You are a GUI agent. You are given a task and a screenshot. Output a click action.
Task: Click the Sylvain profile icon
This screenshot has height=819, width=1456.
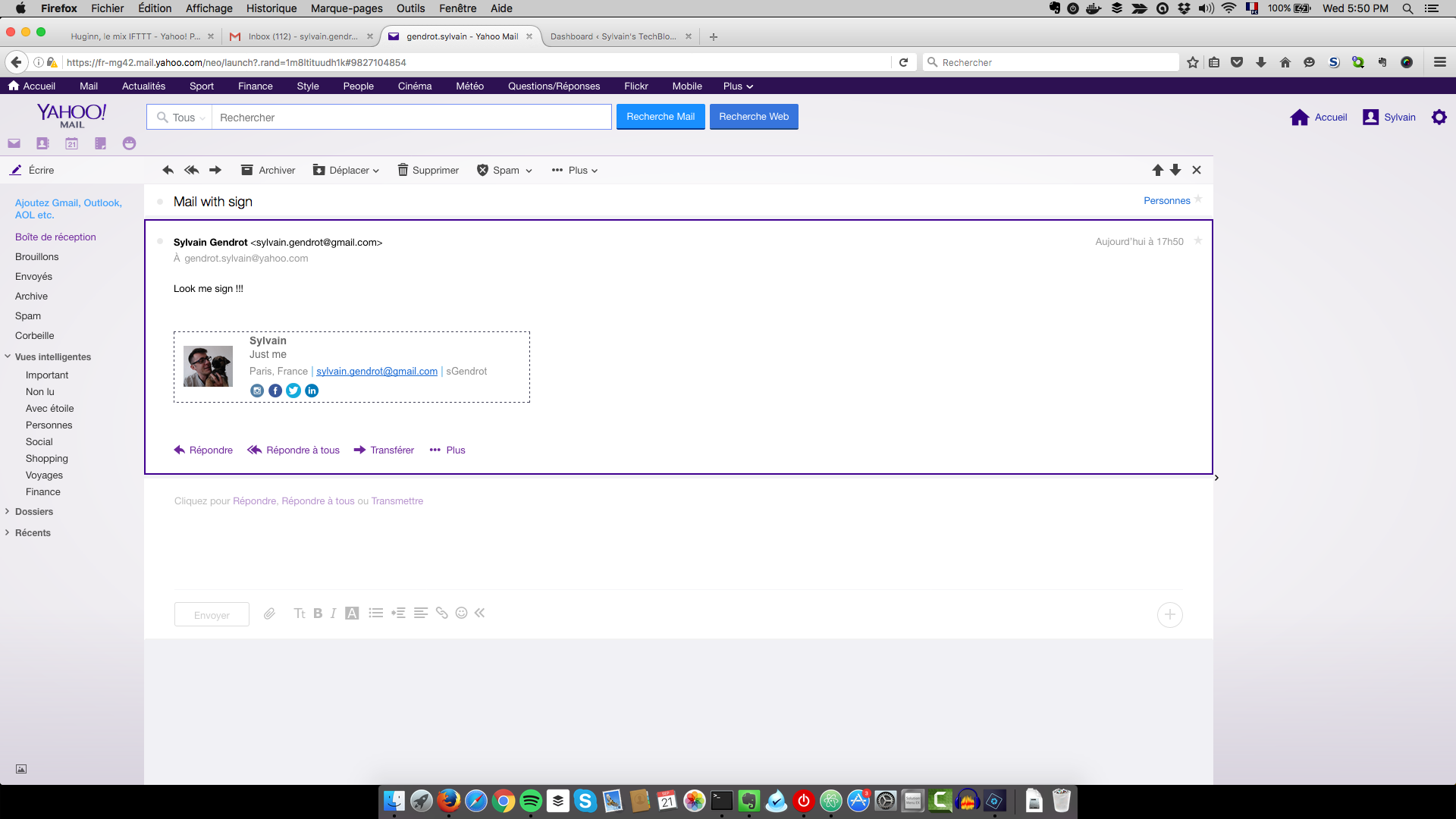[1370, 117]
